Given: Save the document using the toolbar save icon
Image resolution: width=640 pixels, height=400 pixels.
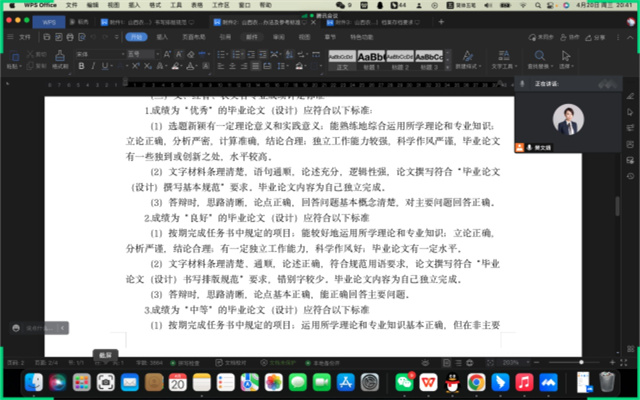Looking at the screenshot, I should tap(47, 37).
